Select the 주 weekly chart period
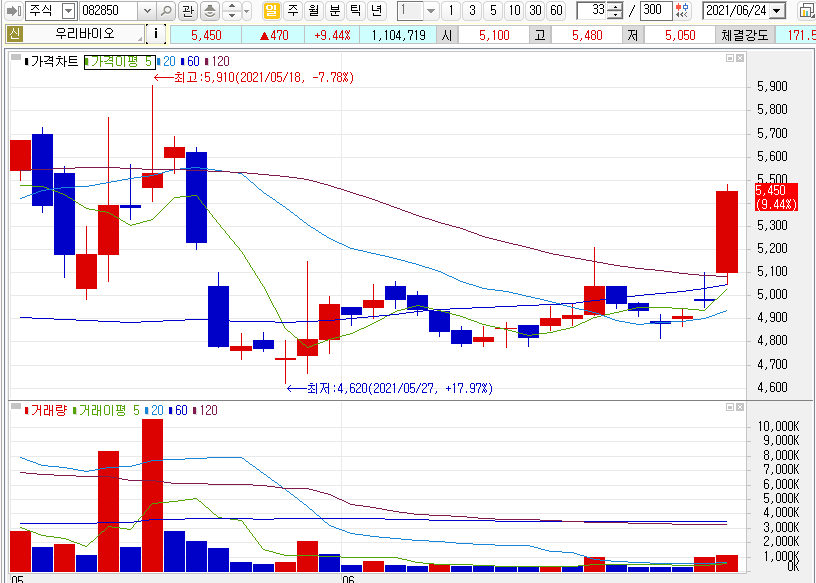This screenshot has width=816, height=583. (293, 10)
